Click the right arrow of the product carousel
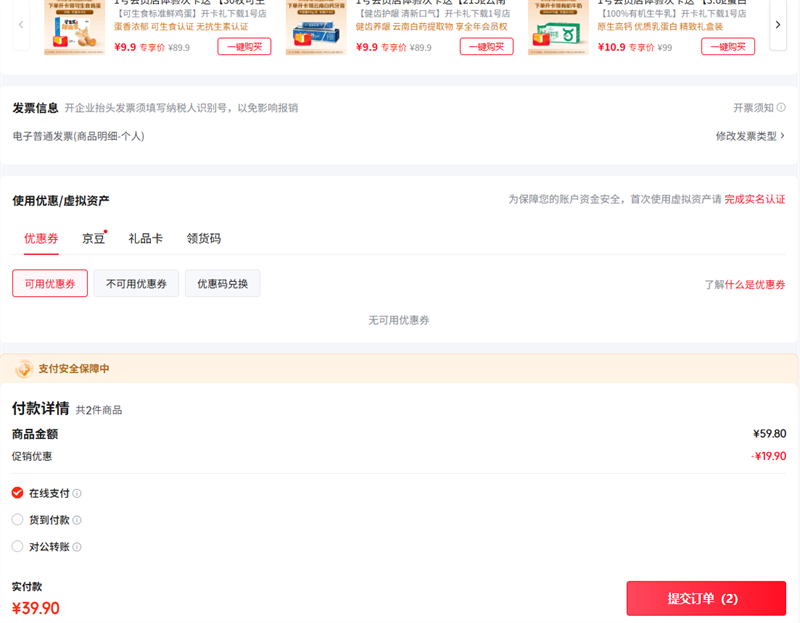 pyautogui.click(x=778, y=25)
